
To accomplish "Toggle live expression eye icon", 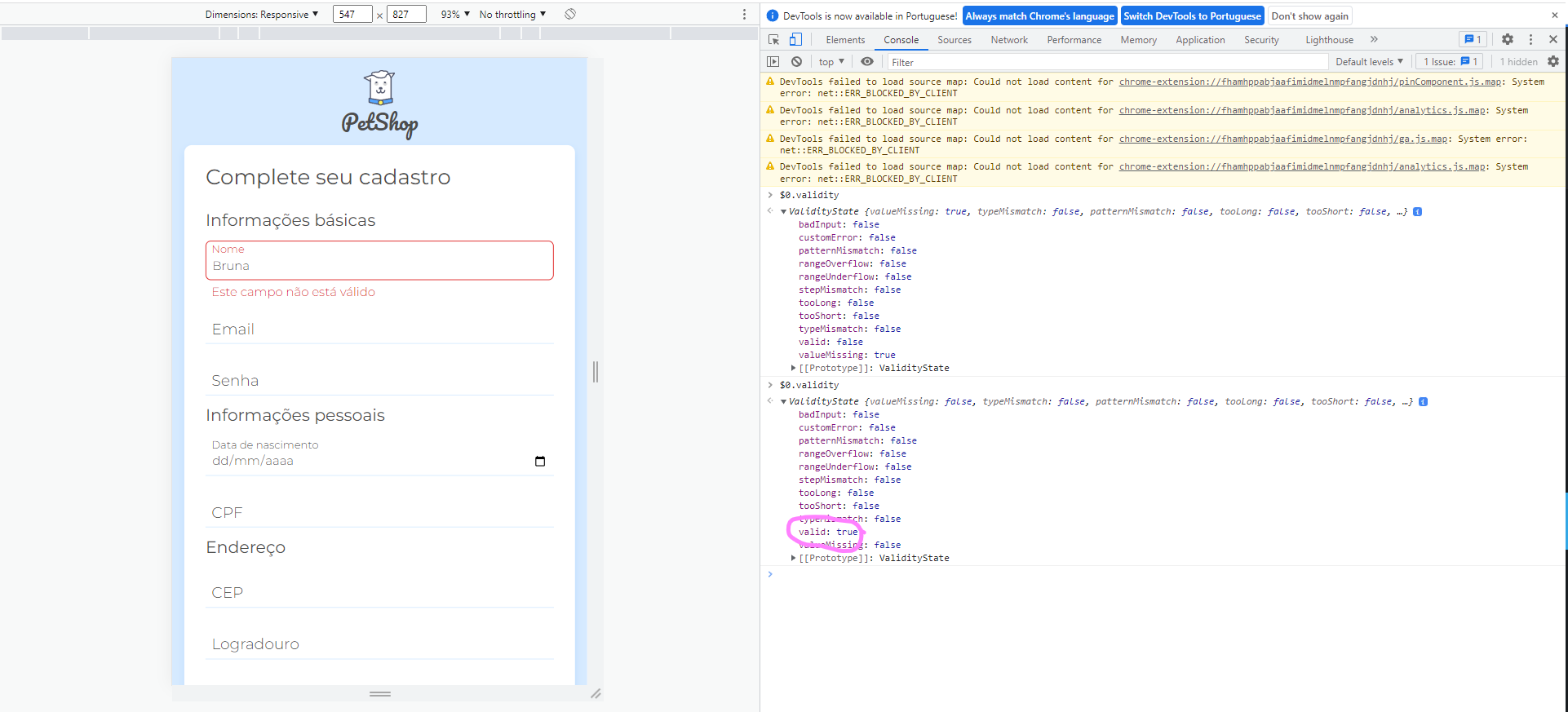I will (x=867, y=61).
